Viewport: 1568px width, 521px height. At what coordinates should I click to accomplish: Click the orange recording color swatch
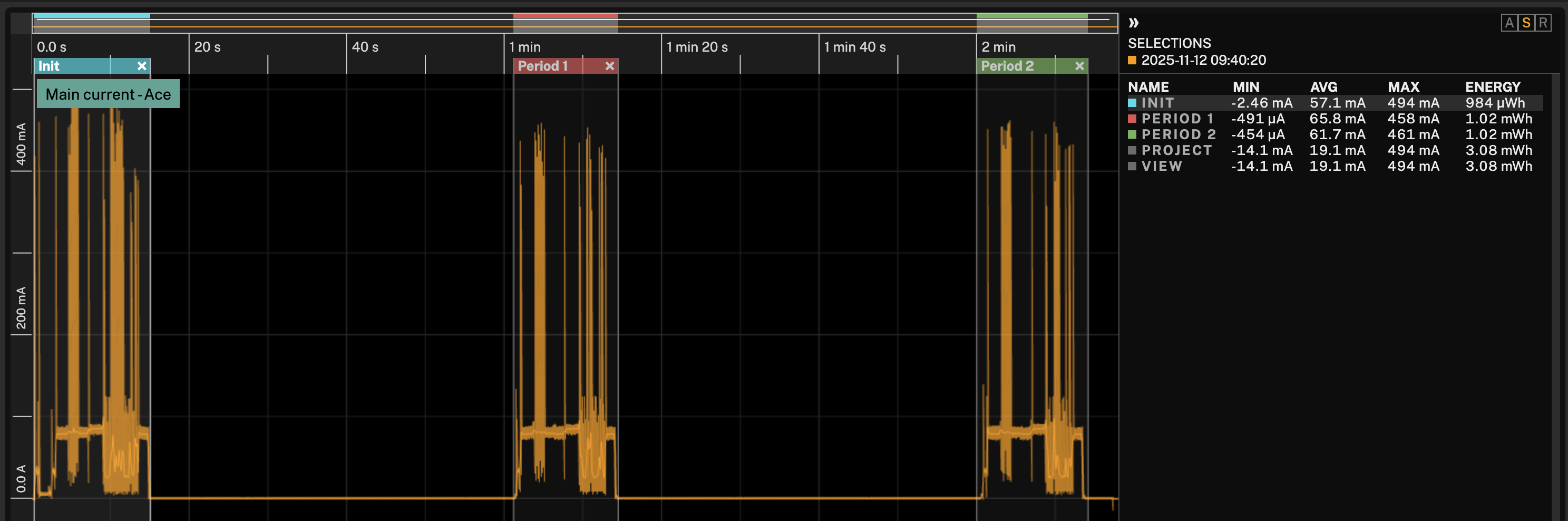(1132, 60)
